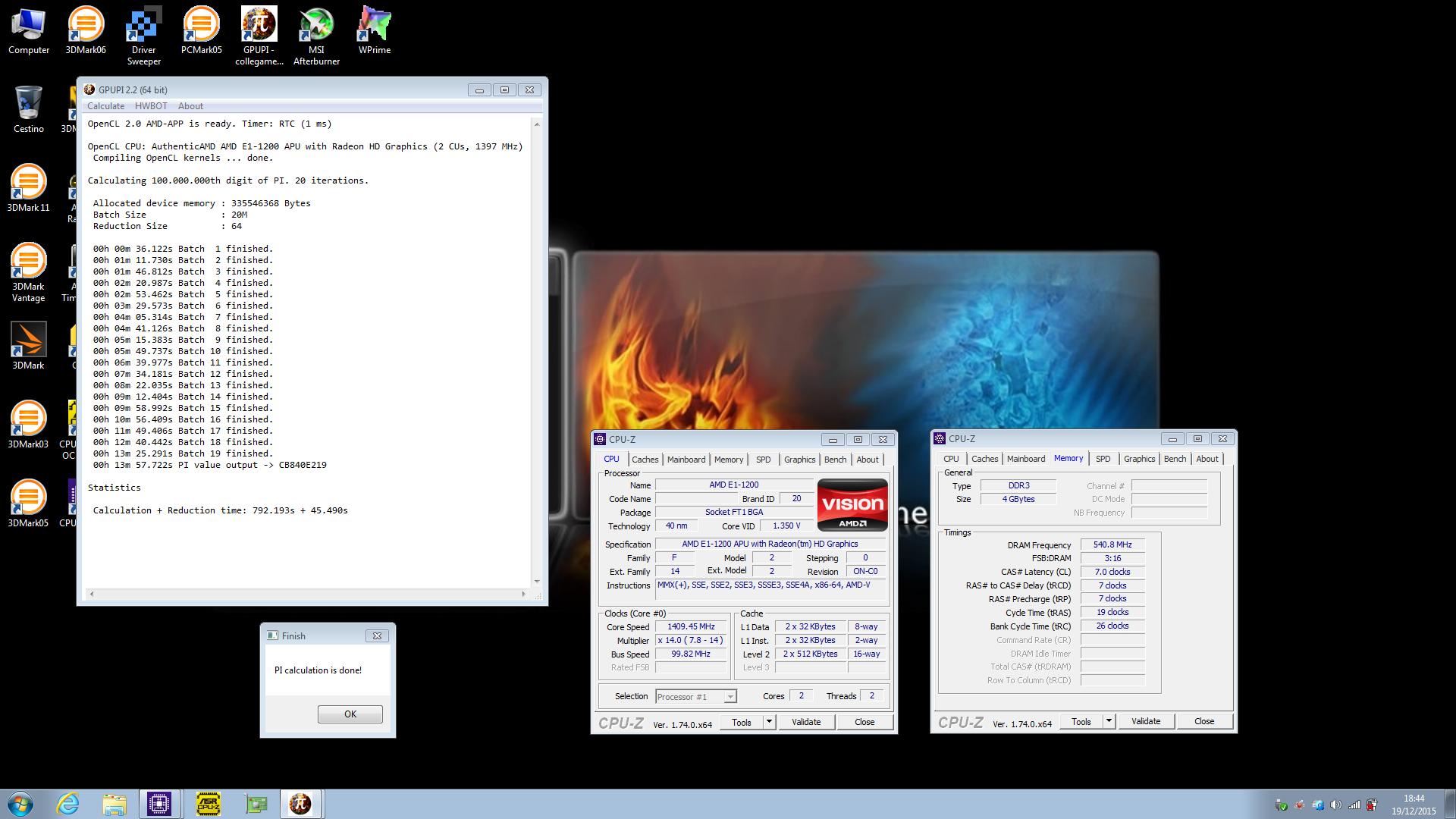
Task: Click Validate in left CPU-Z window
Action: [806, 722]
